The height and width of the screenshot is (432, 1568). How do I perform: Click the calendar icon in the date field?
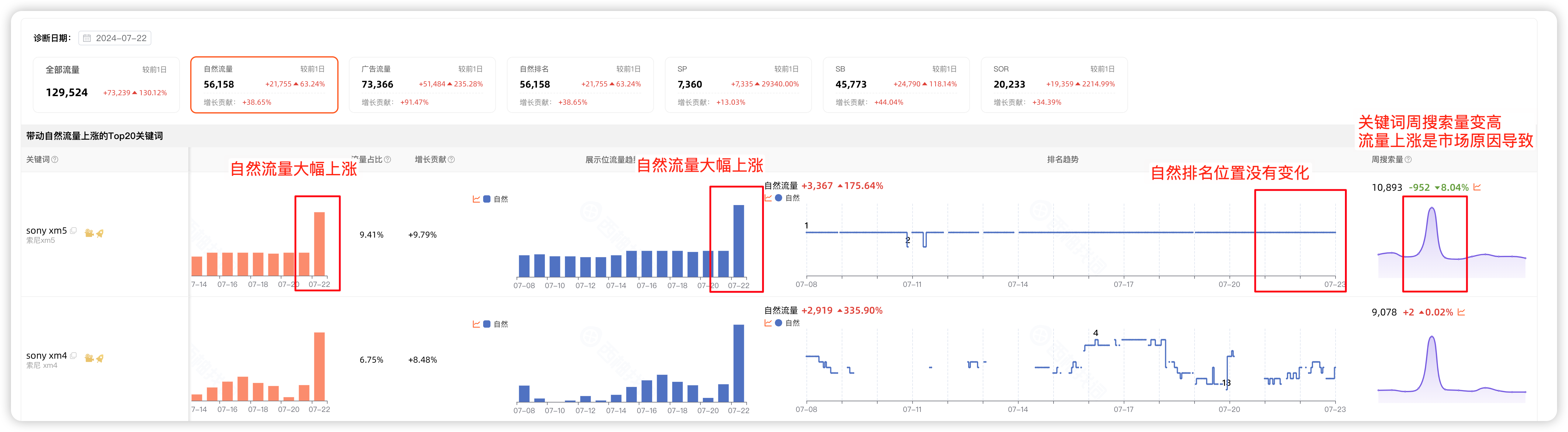(87, 38)
